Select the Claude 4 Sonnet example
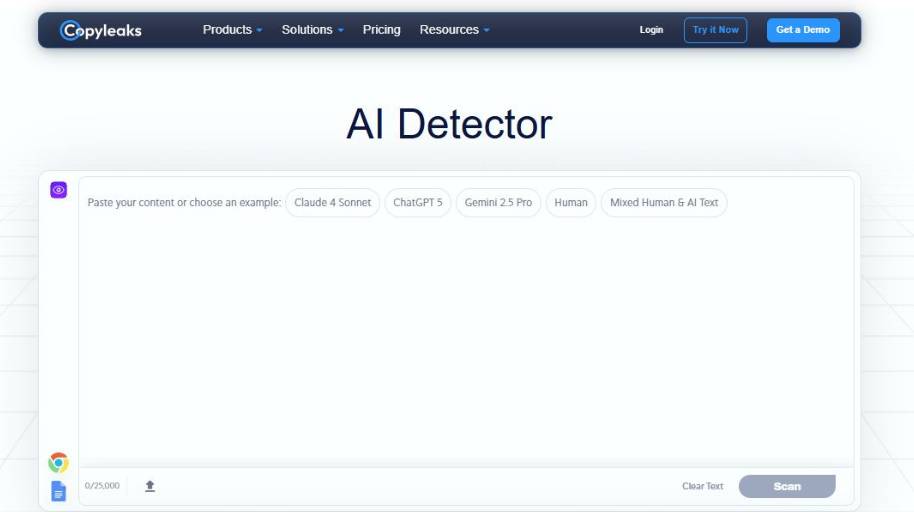Viewport: 914px width, 512px height. [332, 202]
